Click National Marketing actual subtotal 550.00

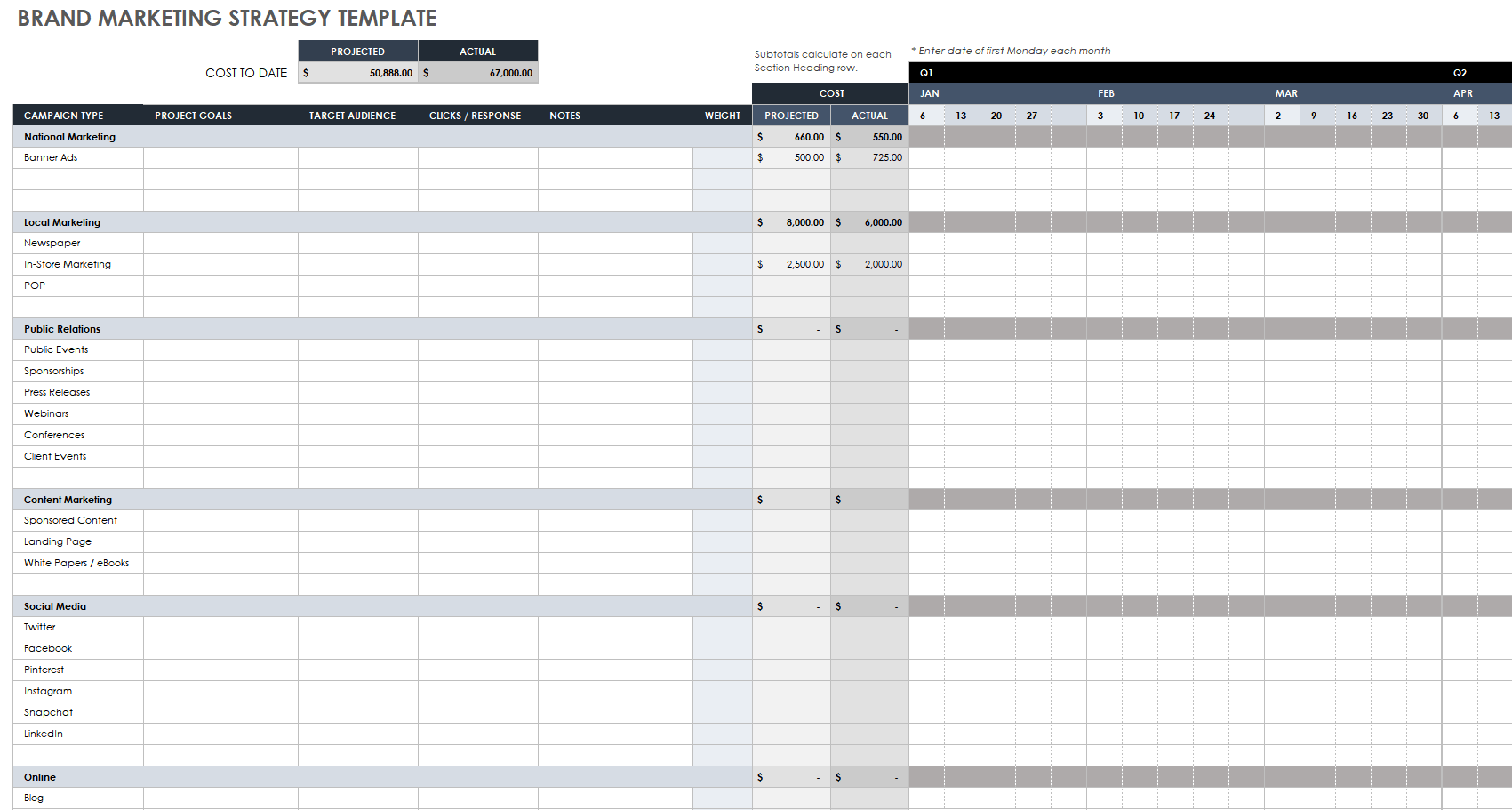pyautogui.click(x=869, y=137)
